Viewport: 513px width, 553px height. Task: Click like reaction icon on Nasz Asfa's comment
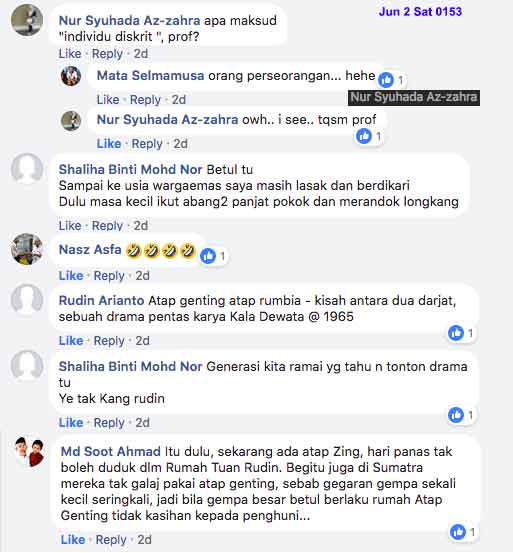tap(208, 255)
